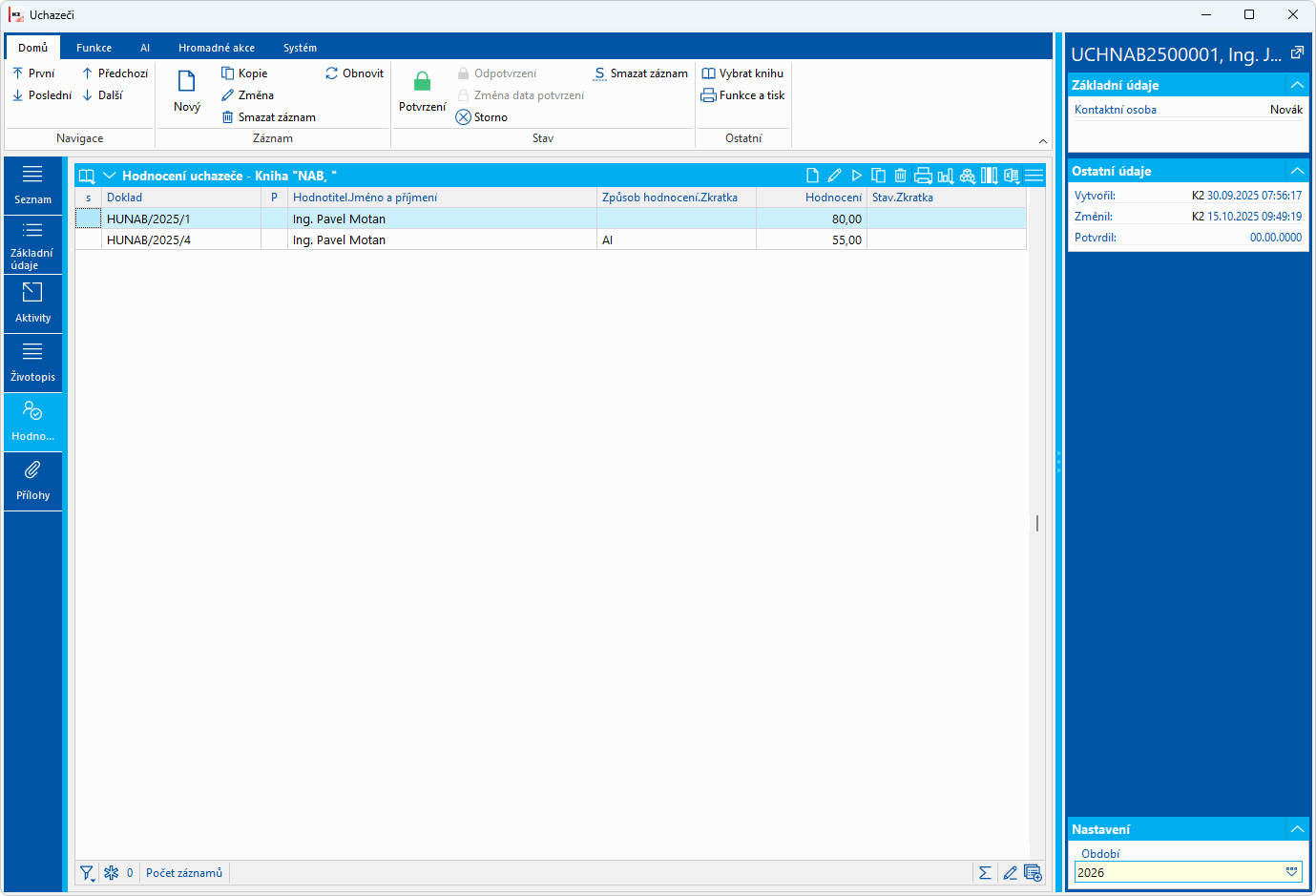Switch to the AI ribbon tab
The height and width of the screenshot is (896, 1316).
point(145,48)
